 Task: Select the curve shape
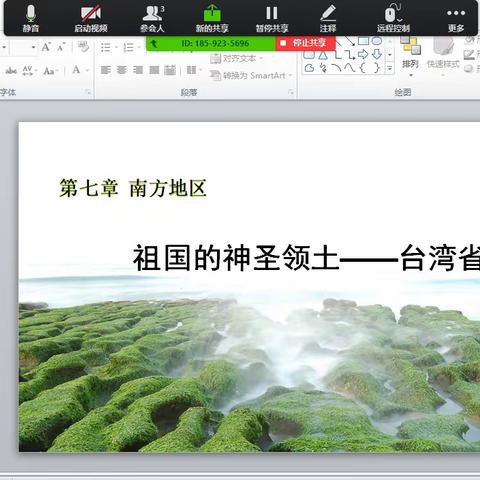pos(349,68)
